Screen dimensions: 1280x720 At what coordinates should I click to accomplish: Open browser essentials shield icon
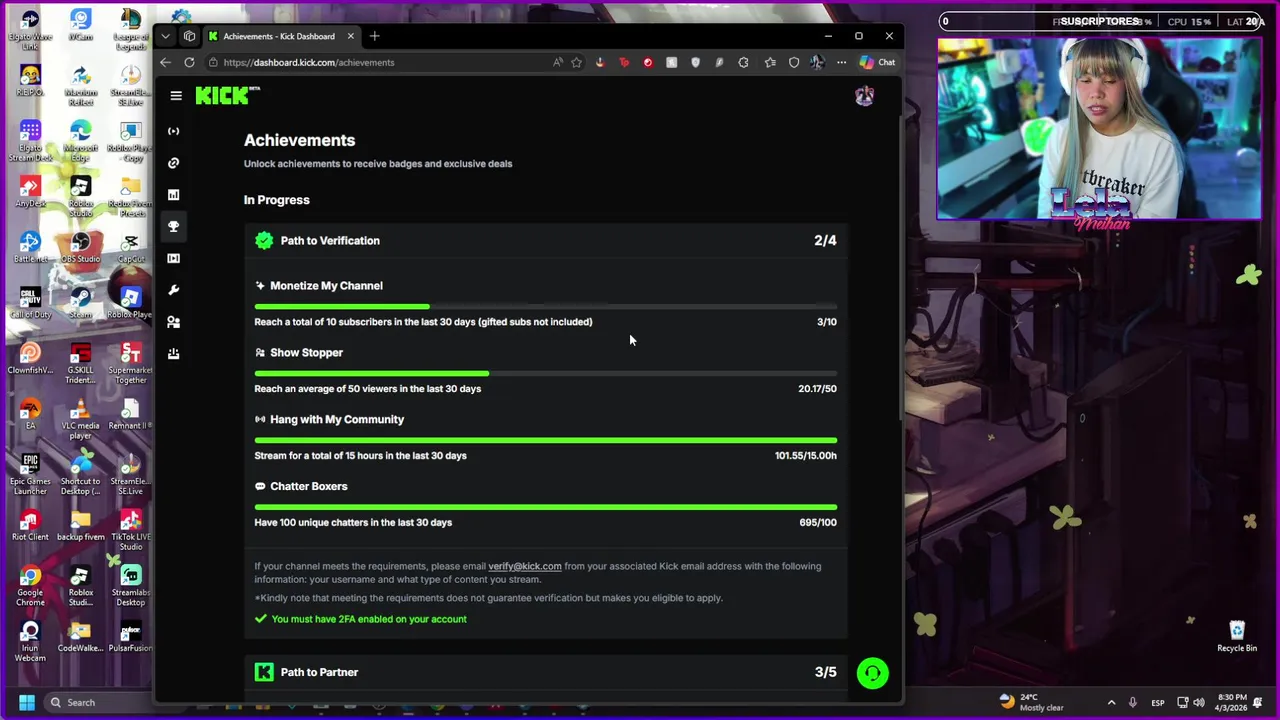[x=794, y=62]
